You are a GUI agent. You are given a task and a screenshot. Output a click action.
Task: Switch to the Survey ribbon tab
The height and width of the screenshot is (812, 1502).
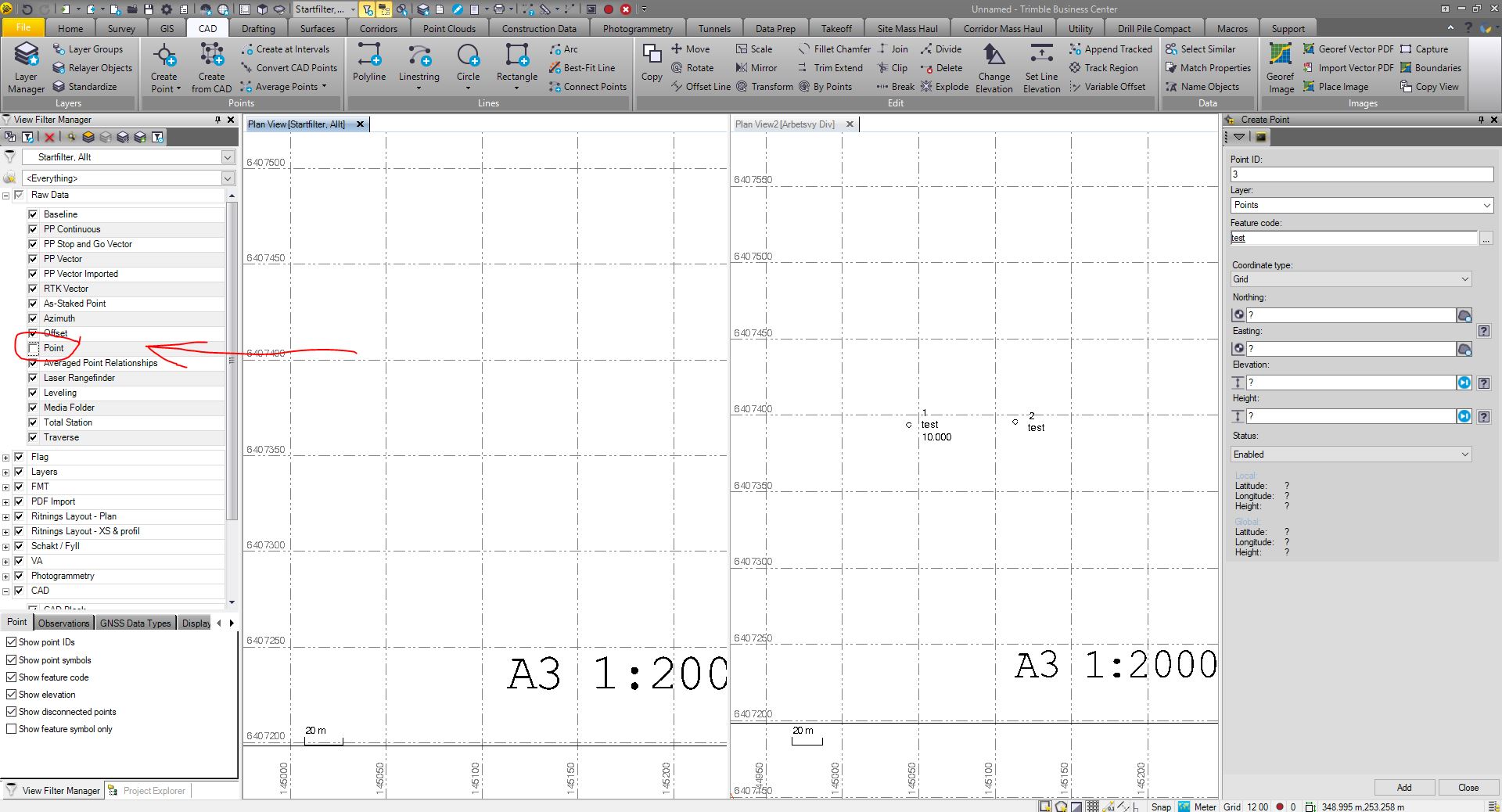pyautogui.click(x=121, y=28)
